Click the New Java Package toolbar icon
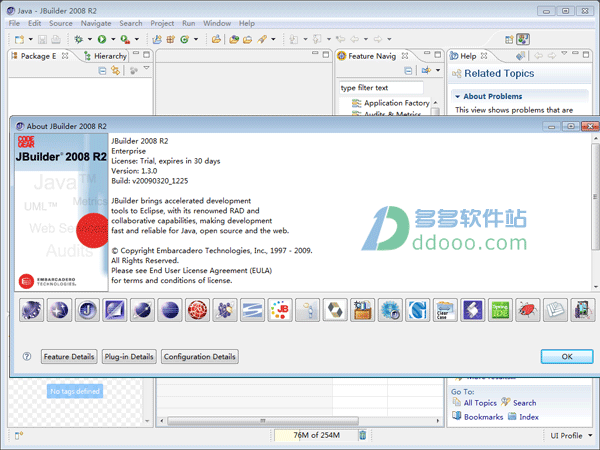600x450 pixels. pyautogui.click(x=171, y=39)
